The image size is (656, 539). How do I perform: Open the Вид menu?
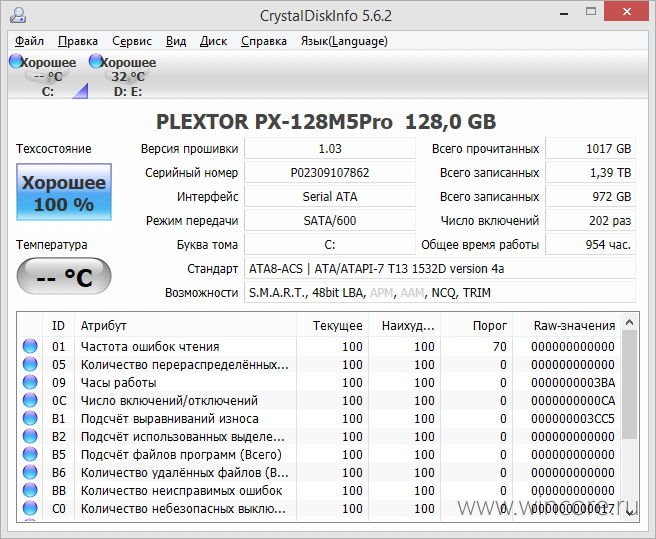176,41
